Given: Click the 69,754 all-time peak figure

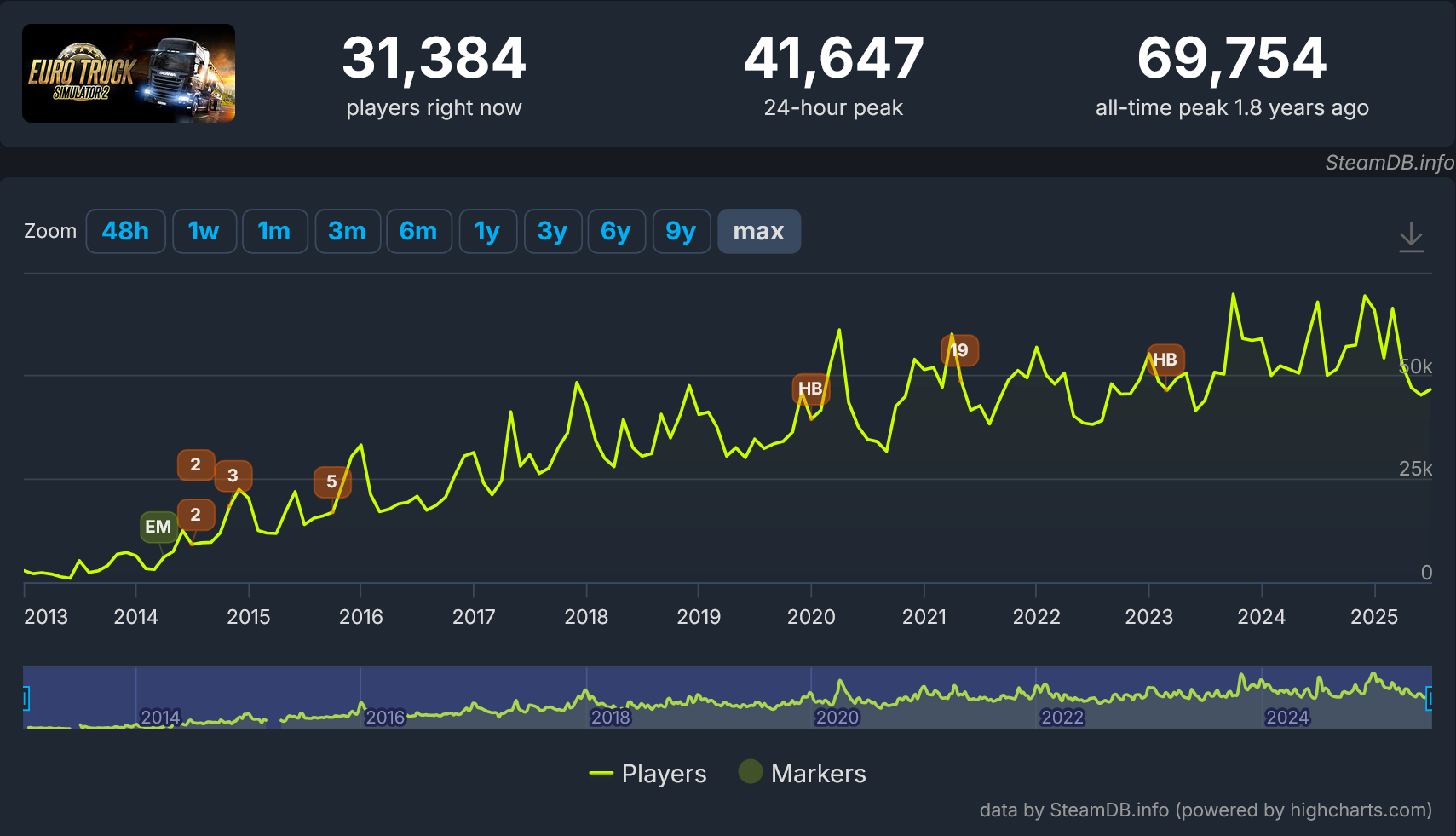Looking at the screenshot, I should click(x=1232, y=58).
